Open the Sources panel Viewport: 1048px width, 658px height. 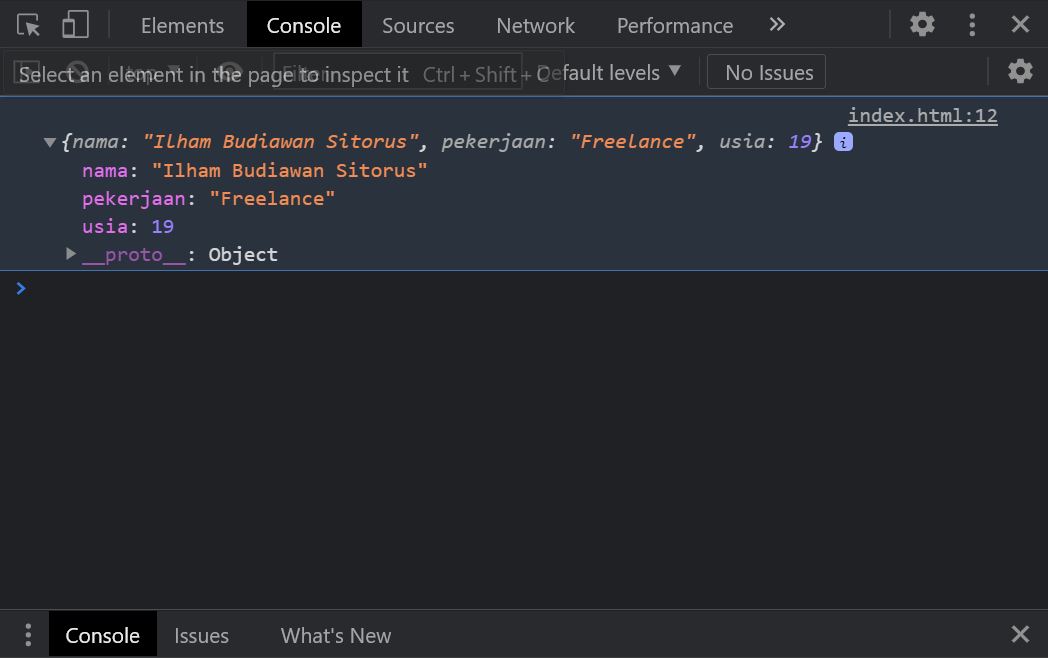[x=417, y=25]
